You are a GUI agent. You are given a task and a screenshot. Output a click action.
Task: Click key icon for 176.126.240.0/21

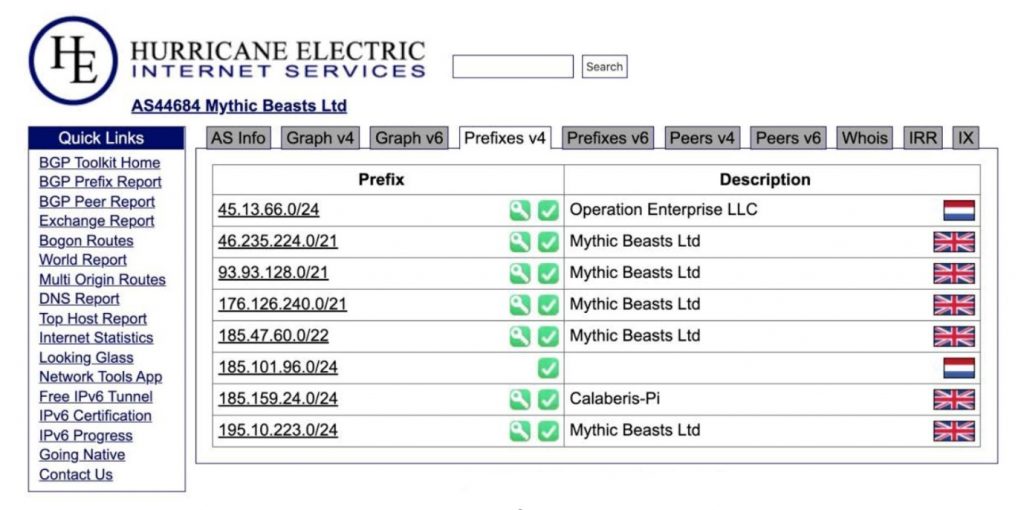click(x=520, y=304)
